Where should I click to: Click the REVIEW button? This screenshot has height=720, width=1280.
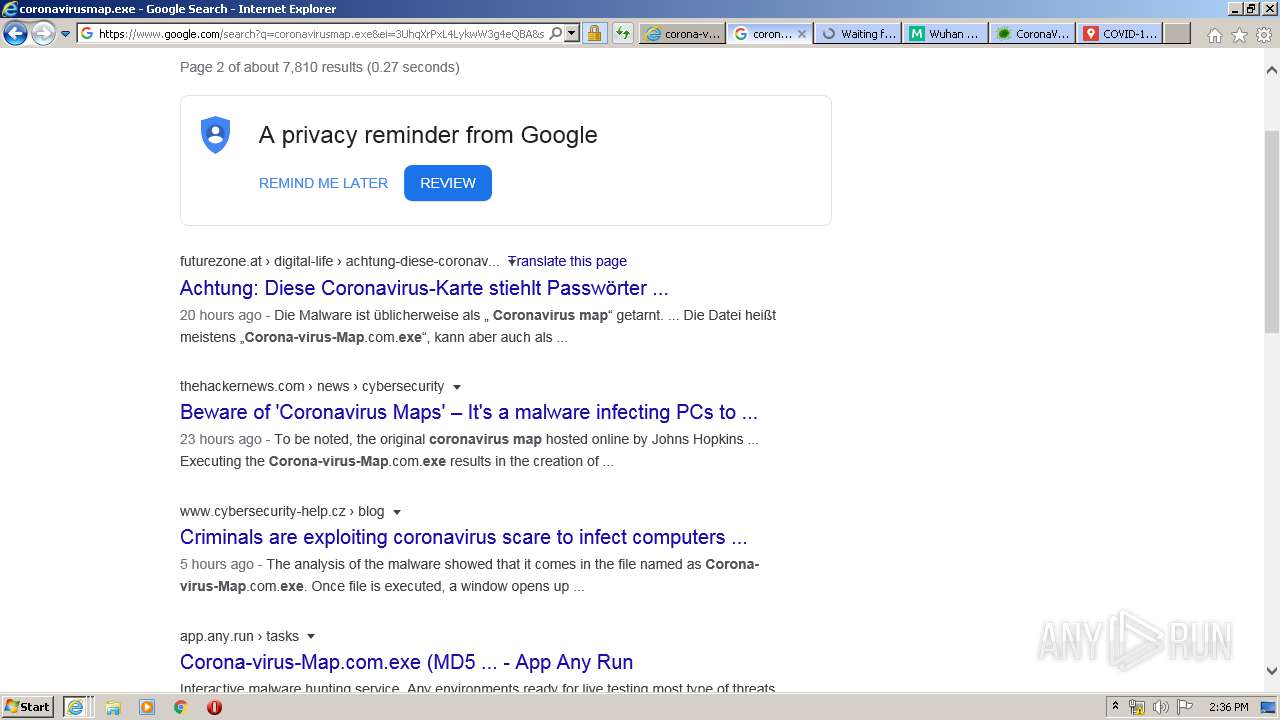tap(448, 183)
